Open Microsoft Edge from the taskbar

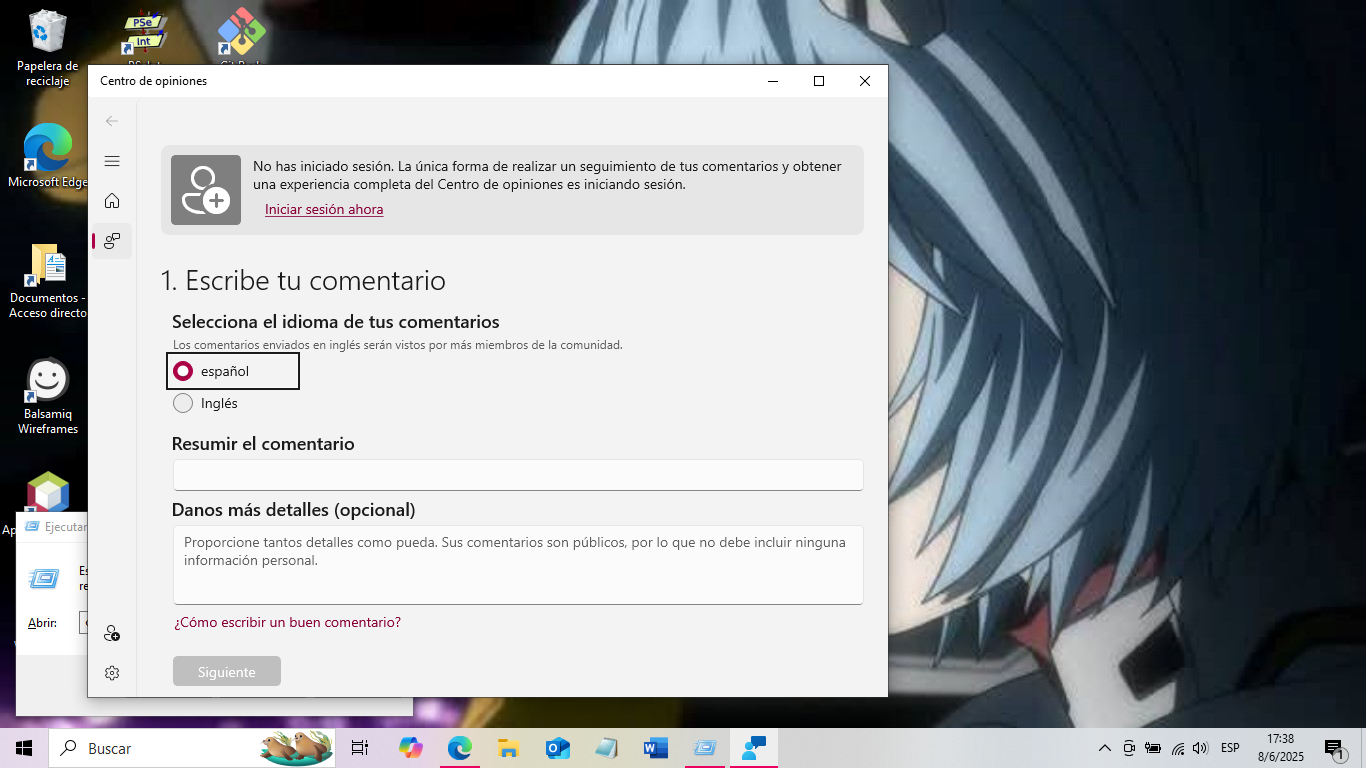[459, 748]
